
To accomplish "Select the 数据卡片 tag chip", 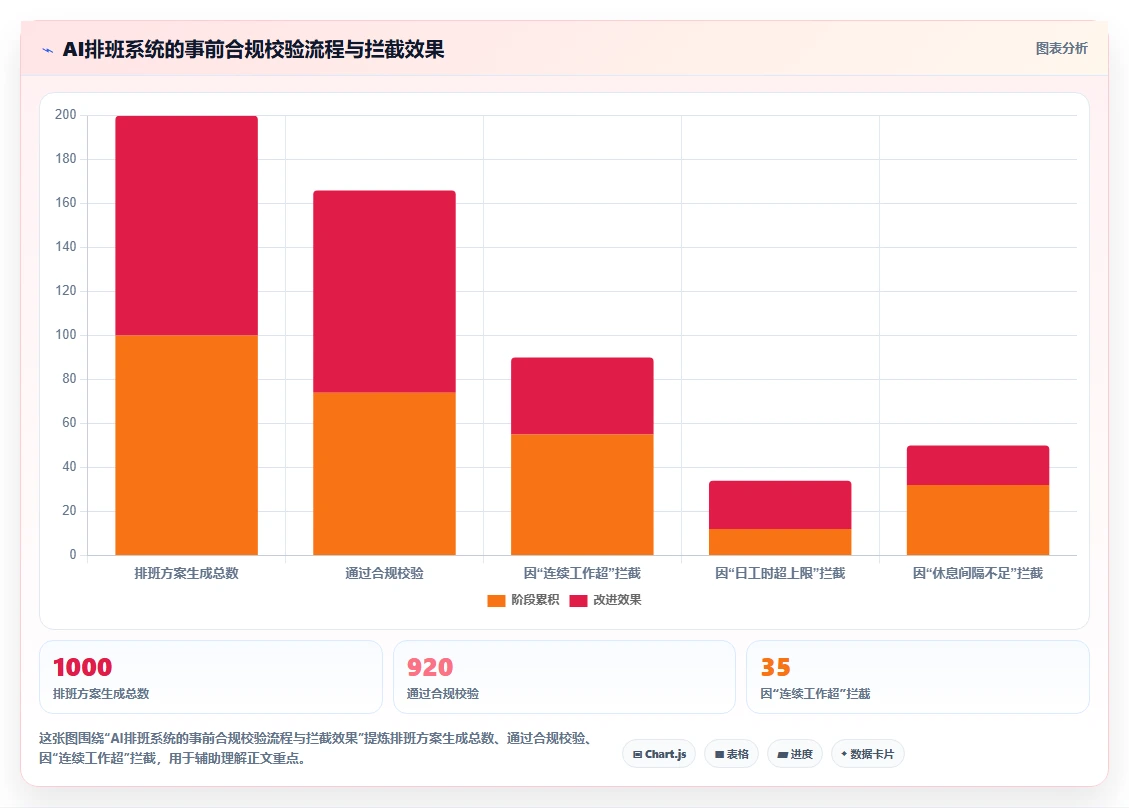I will [x=868, y=754].
